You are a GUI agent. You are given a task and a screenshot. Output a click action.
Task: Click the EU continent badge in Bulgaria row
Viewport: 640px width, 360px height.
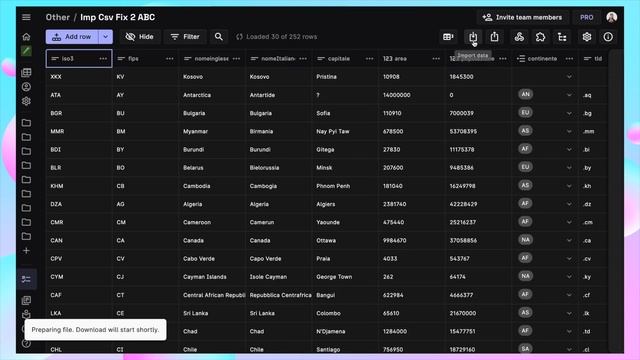(525, 113)
